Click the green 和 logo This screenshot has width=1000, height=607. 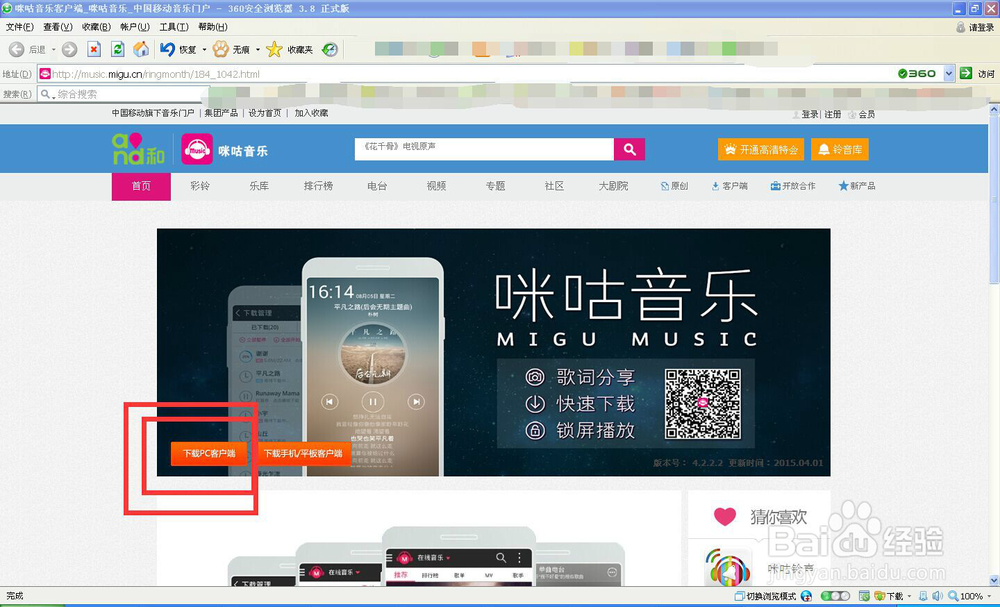pyautogui.click(x=138, y=149)
